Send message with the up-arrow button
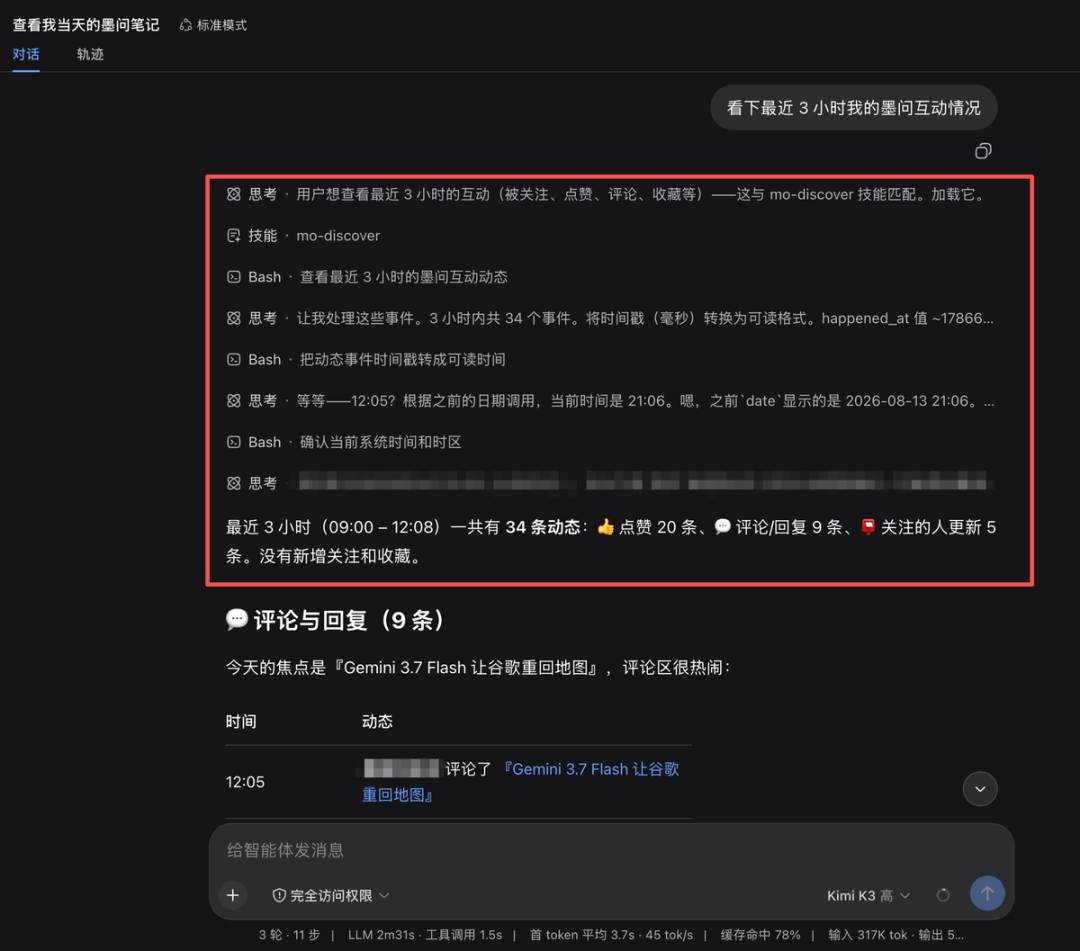1080x951 pixels. pyautogui.click(x=987, y=893)
